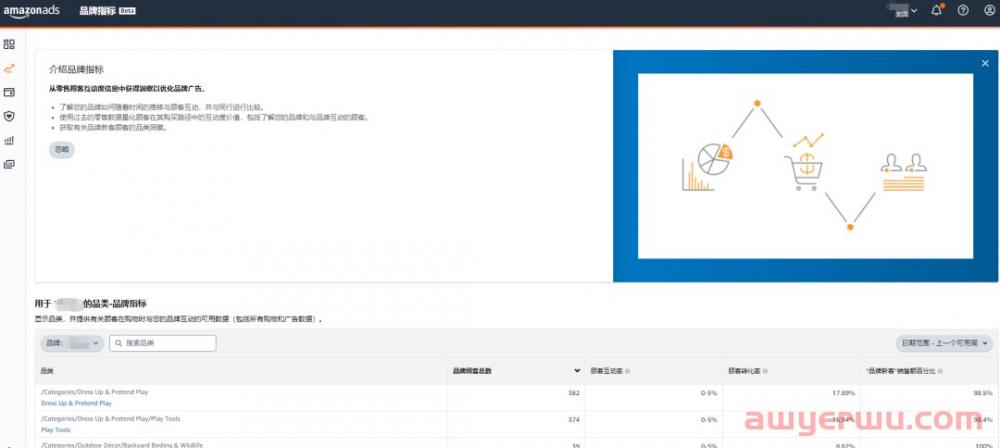Expand the 日期范围 date range dropdown
This screenshot has height=448, width=1000.
(x=944, y=343)
